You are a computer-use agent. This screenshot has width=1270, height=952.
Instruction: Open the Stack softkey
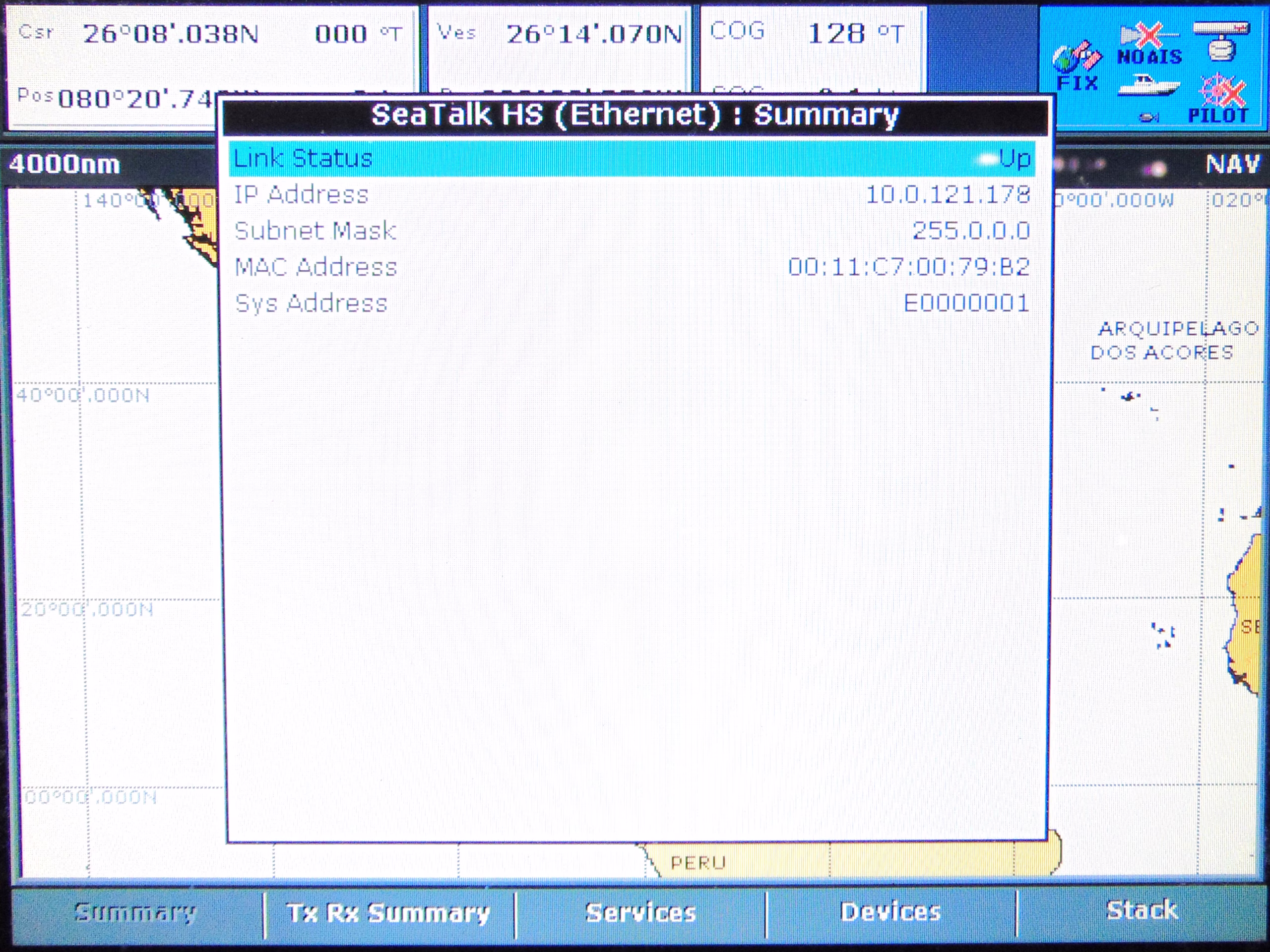[x=1142, y=910]
